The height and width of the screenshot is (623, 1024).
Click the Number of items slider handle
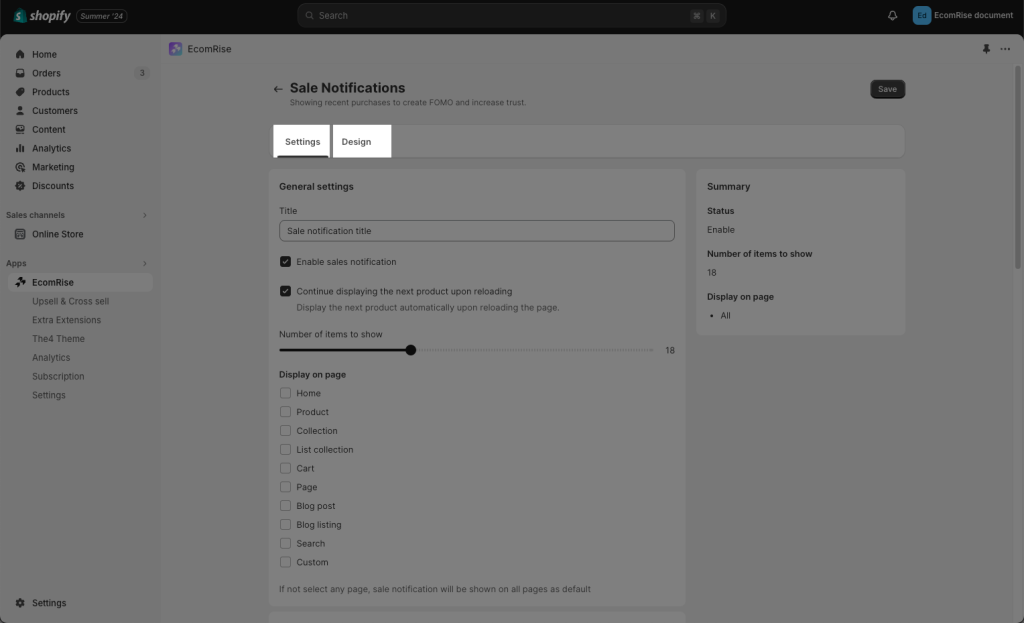[x=411, y=350]
